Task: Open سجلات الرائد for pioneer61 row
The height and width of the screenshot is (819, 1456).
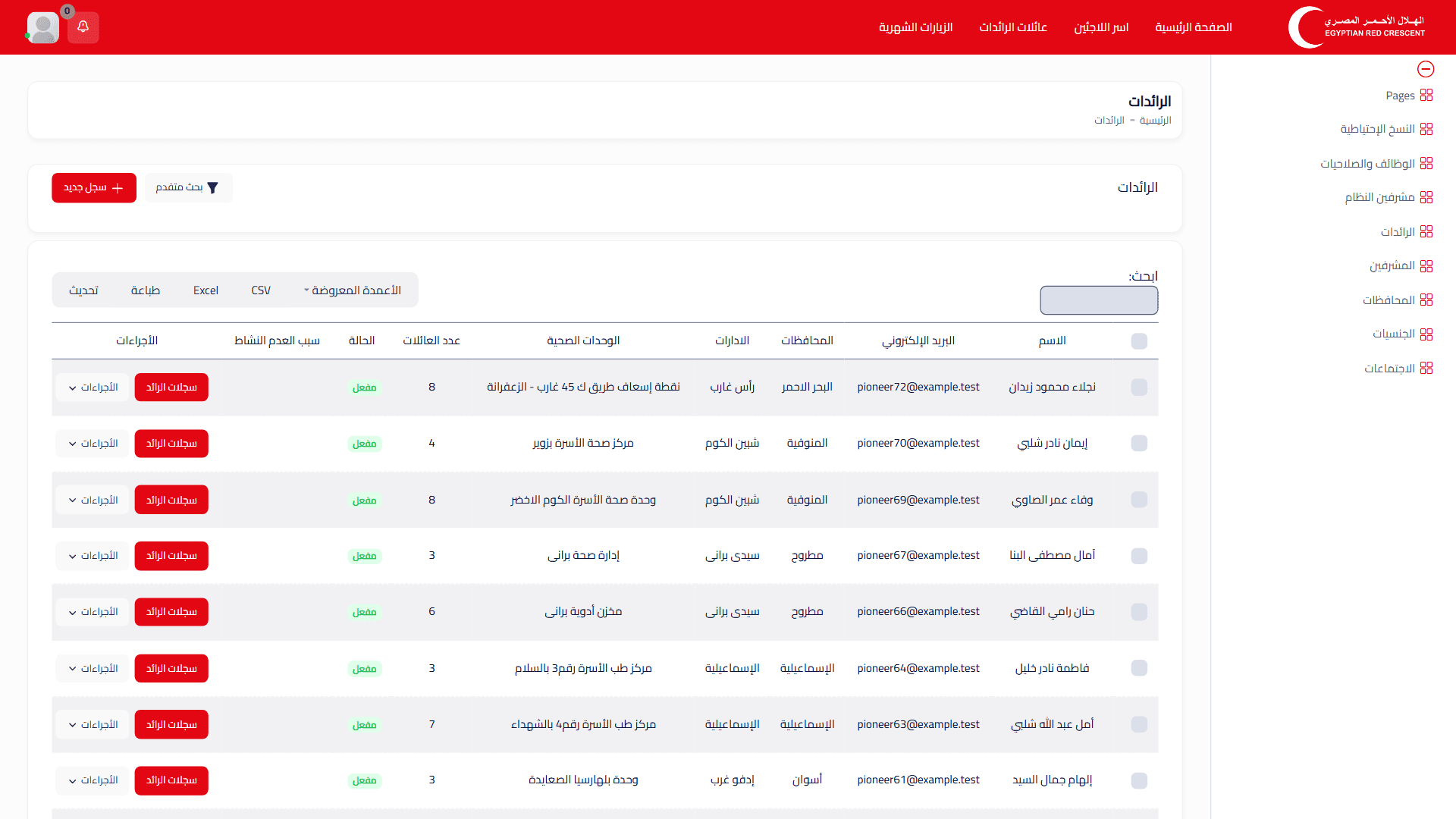Action: [171, 780]
